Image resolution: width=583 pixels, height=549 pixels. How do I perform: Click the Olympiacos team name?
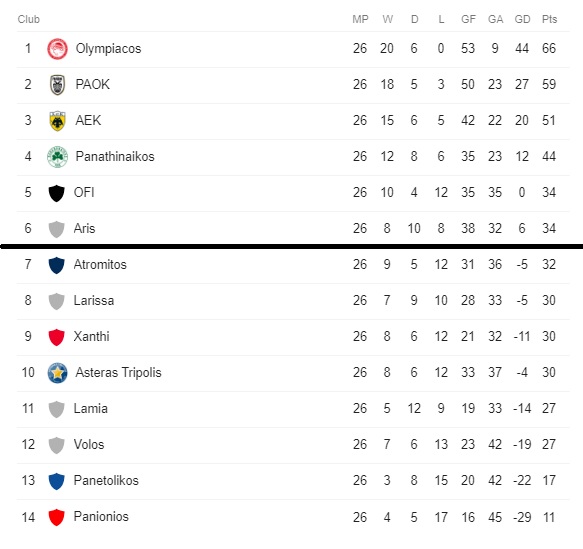108,49
